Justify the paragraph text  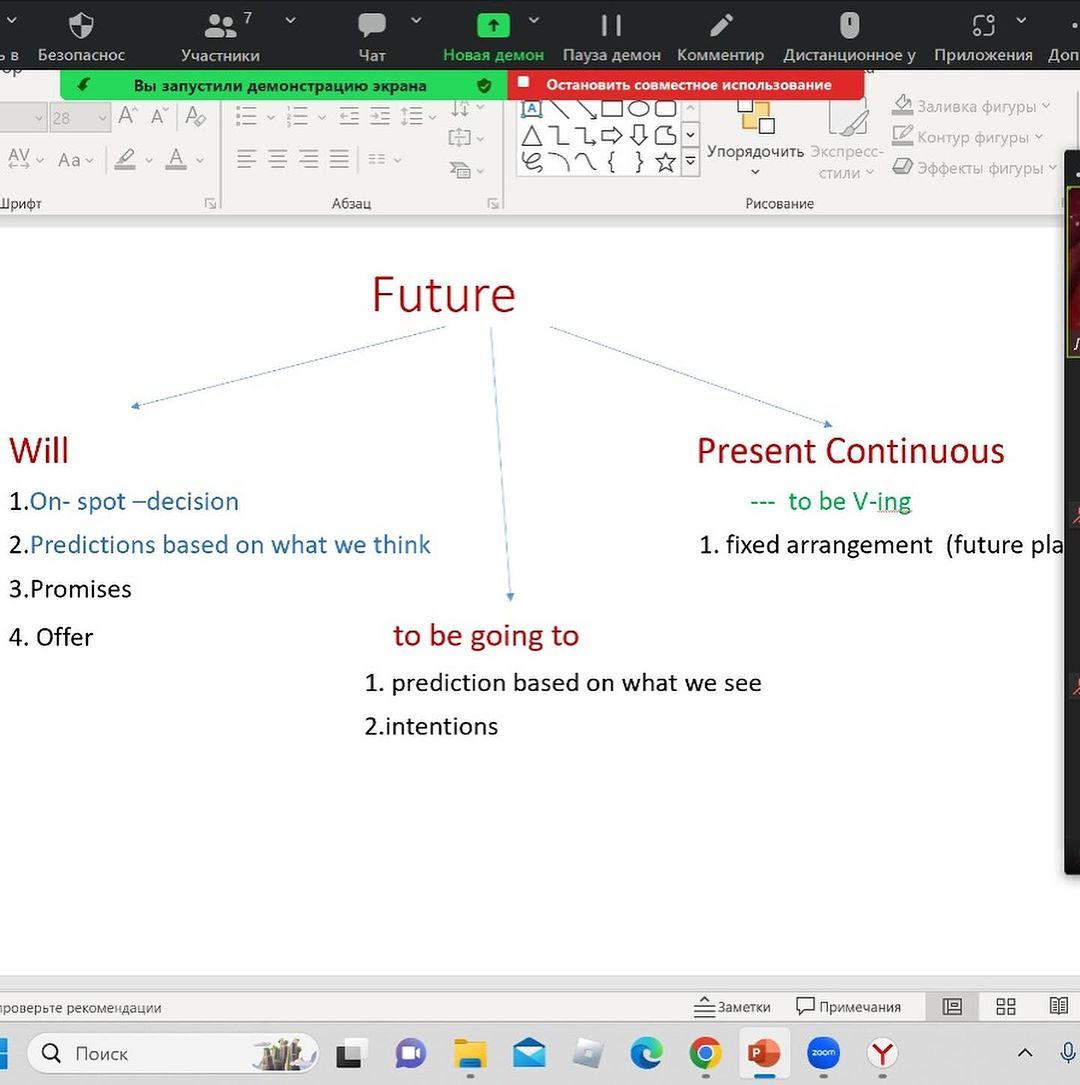pyautogui.click(x=340, y=160)
